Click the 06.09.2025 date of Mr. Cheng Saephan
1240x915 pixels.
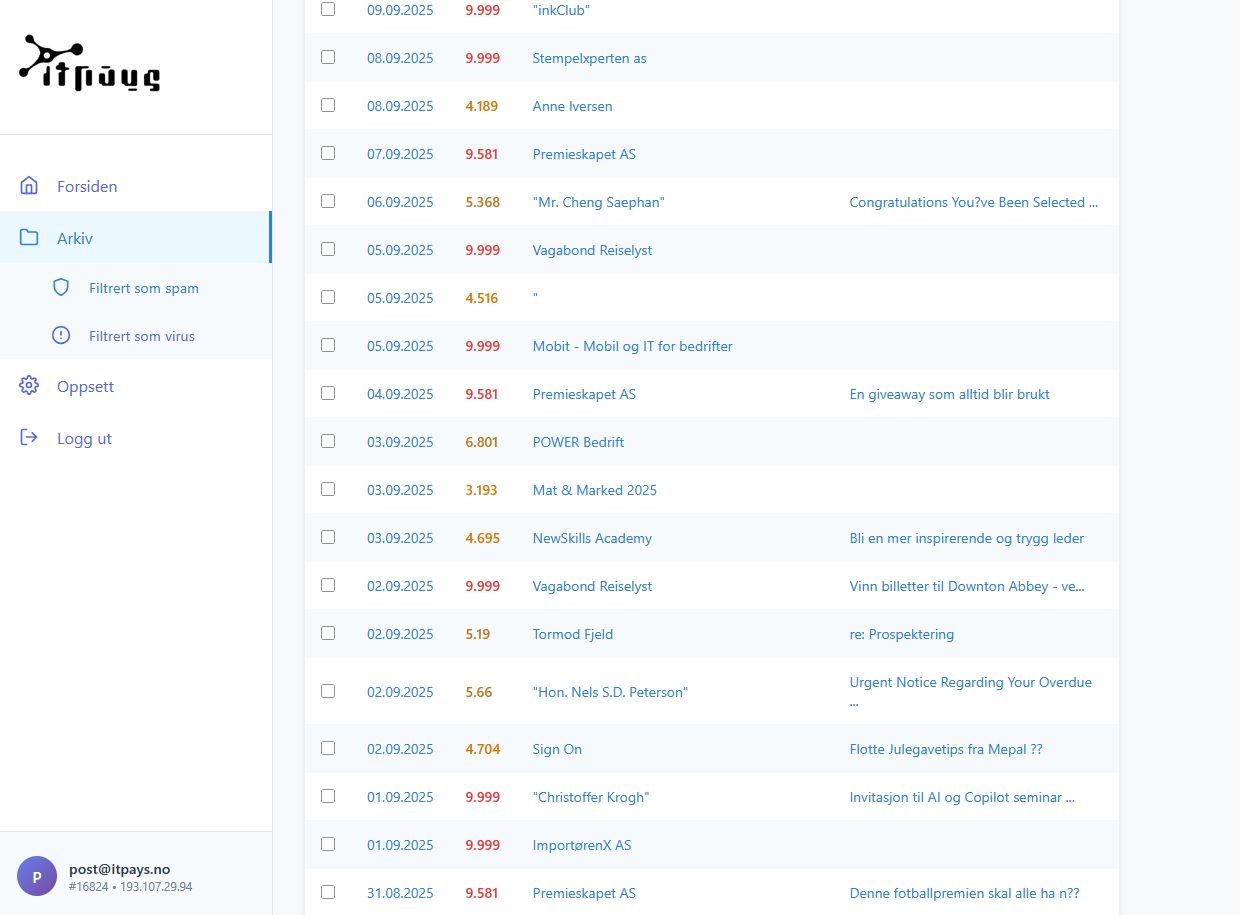tap(400, 202)
